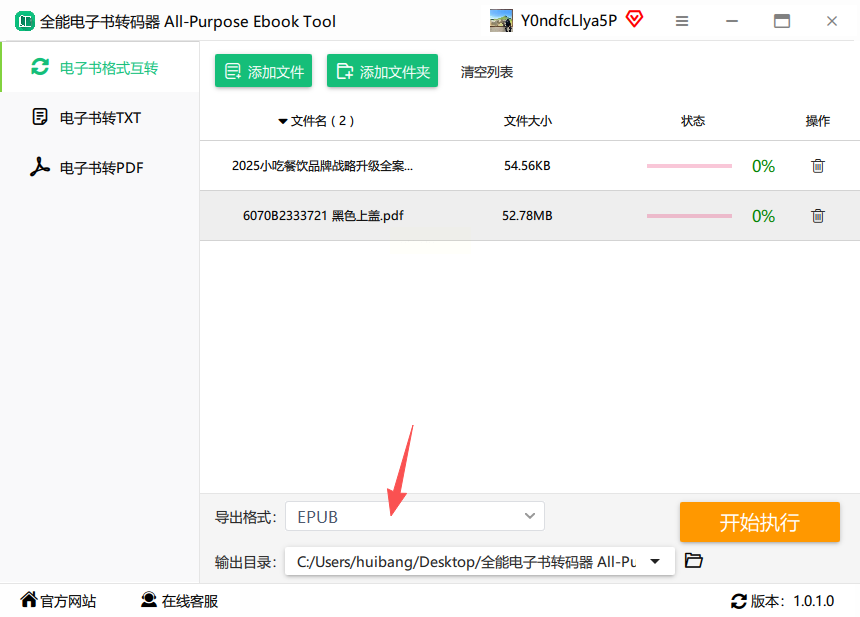The height and width of the screenshot is (617, 860).
Task: Click progress bar of 2025小吃餐饮 file
Action: click(x=689, y=166)
